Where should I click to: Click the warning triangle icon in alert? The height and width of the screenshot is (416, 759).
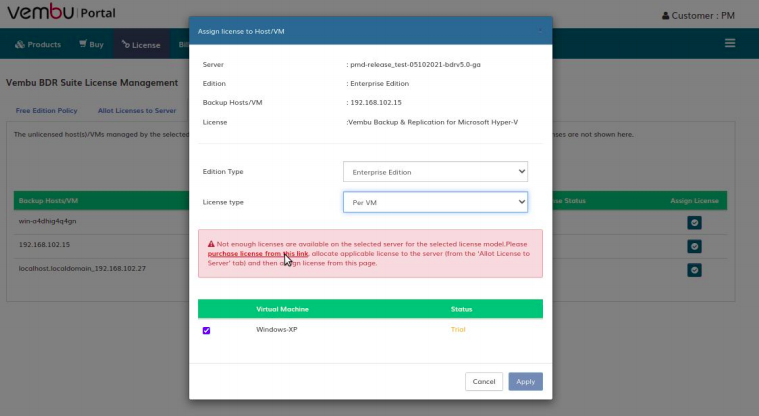(211, 244)
